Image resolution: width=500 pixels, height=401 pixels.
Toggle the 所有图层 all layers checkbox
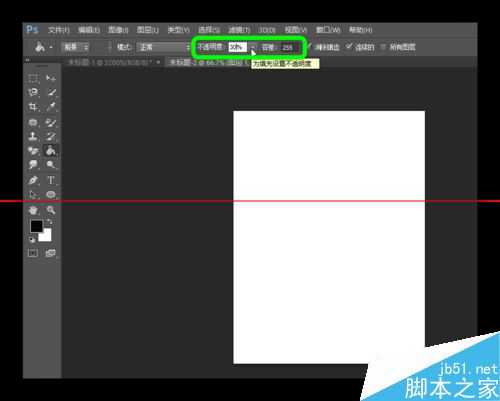pyautogui.click(x=383, y=47)
